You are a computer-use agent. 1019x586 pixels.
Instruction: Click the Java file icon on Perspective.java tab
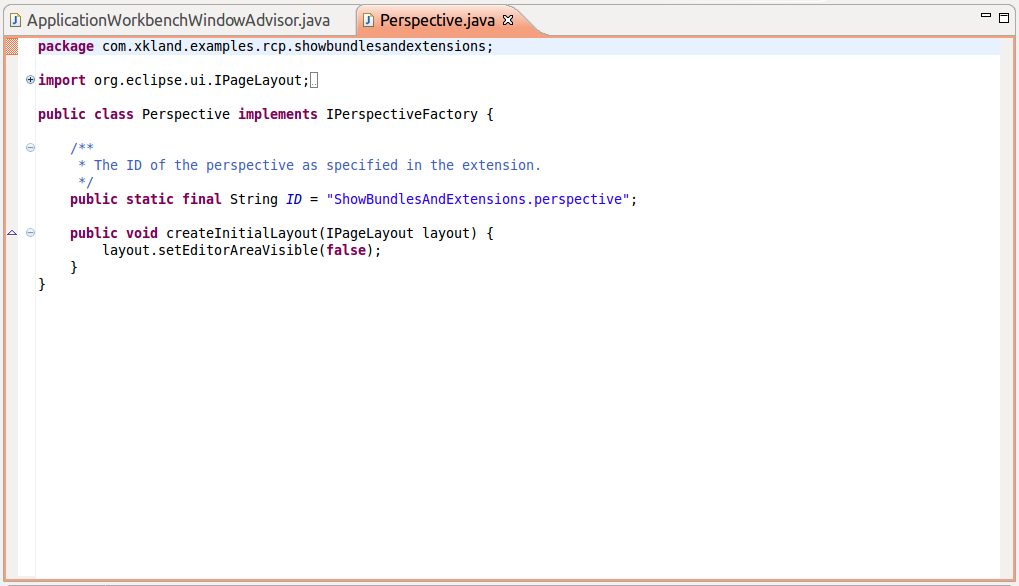[368, 20]
